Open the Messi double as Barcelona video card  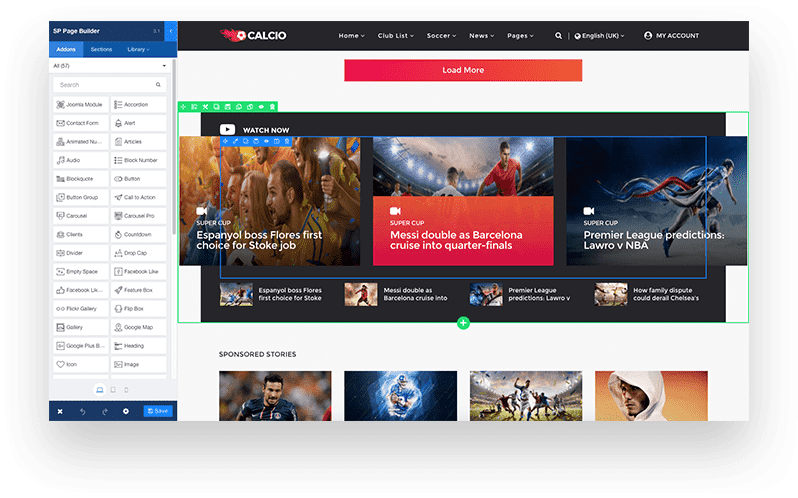point(463,201)
